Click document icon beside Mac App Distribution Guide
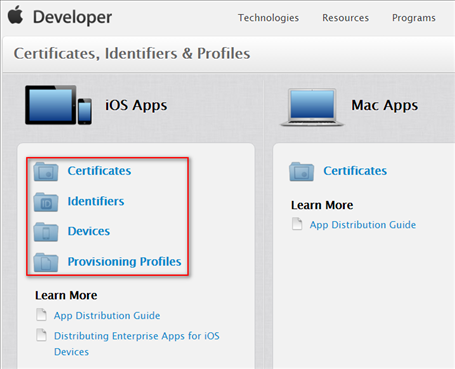 297,224
